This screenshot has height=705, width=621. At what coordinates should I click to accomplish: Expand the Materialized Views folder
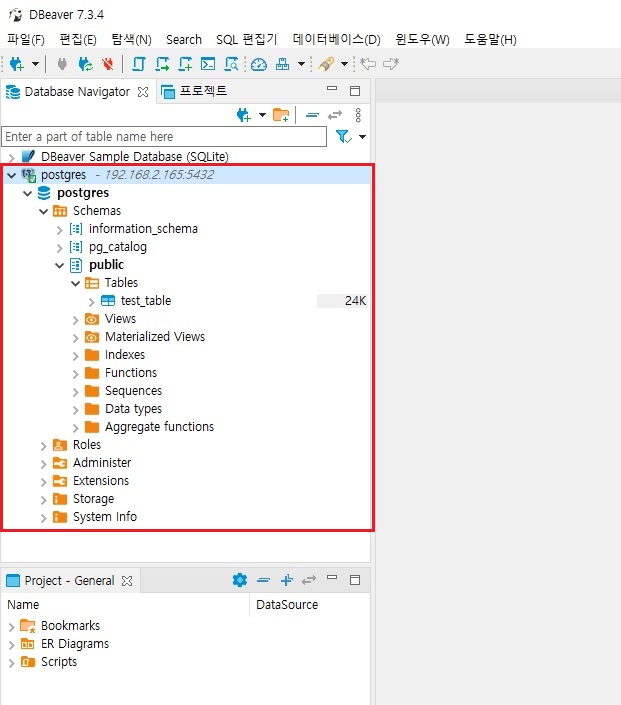point(76,338)
